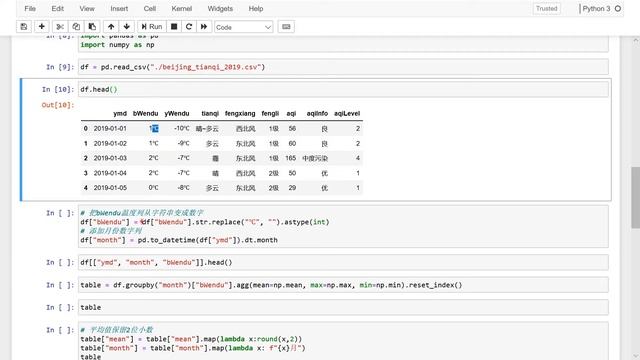Open the Insert menu

tap(119, 9)
